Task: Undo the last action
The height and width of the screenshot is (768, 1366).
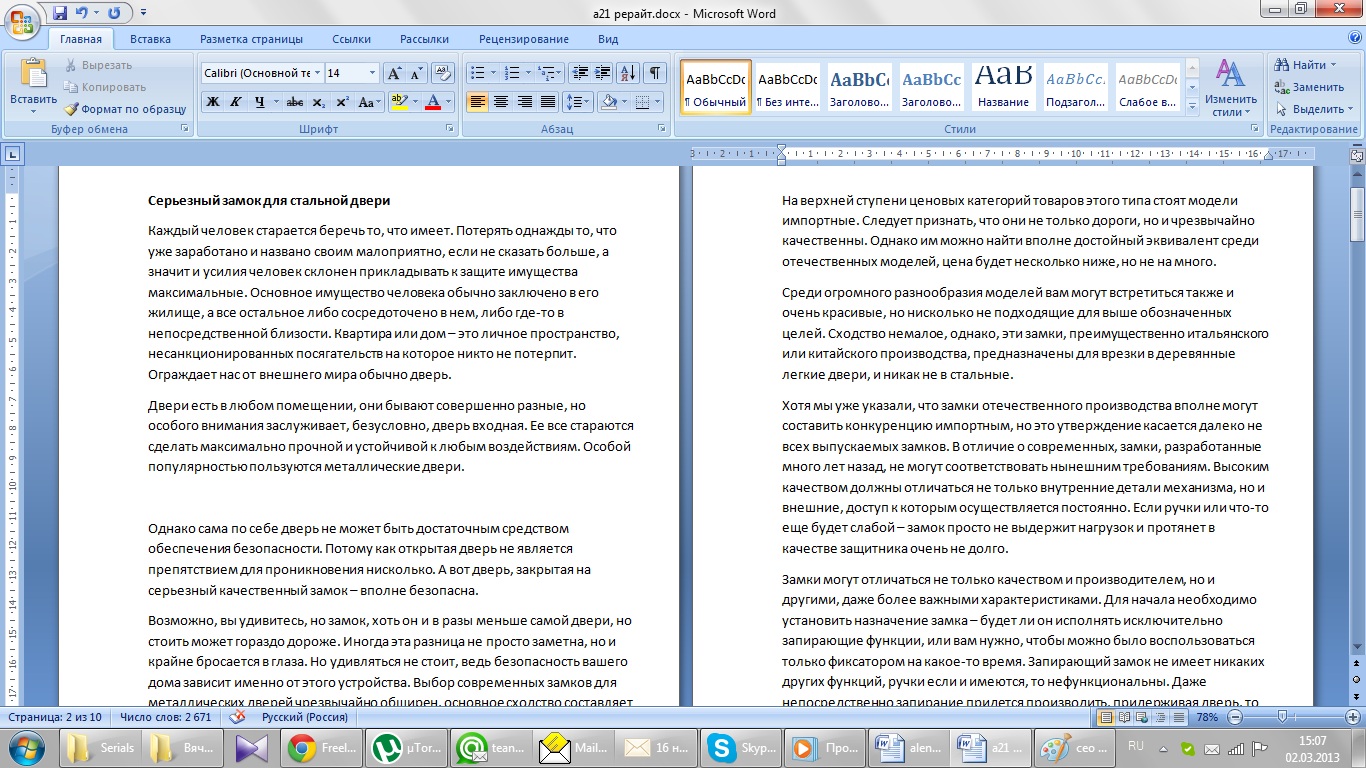Action: coord(84,13)
